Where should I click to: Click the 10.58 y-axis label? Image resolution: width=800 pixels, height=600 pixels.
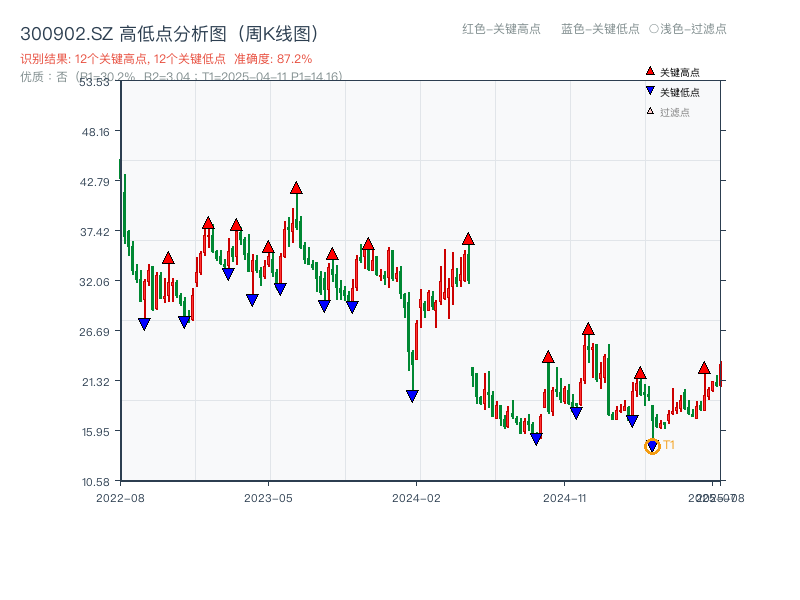coord(96,482)
